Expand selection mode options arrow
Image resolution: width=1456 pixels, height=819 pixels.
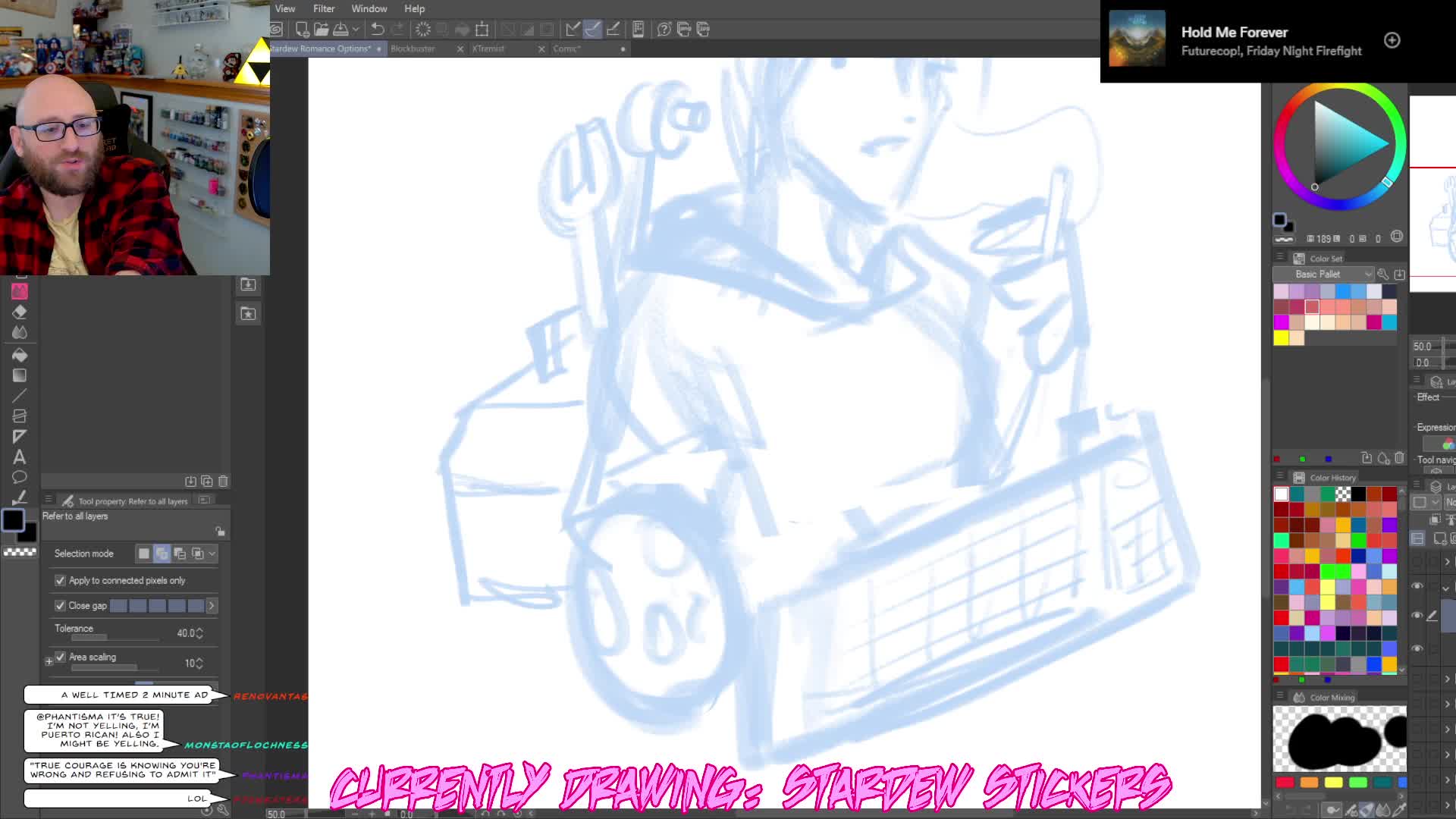point(212,554)
